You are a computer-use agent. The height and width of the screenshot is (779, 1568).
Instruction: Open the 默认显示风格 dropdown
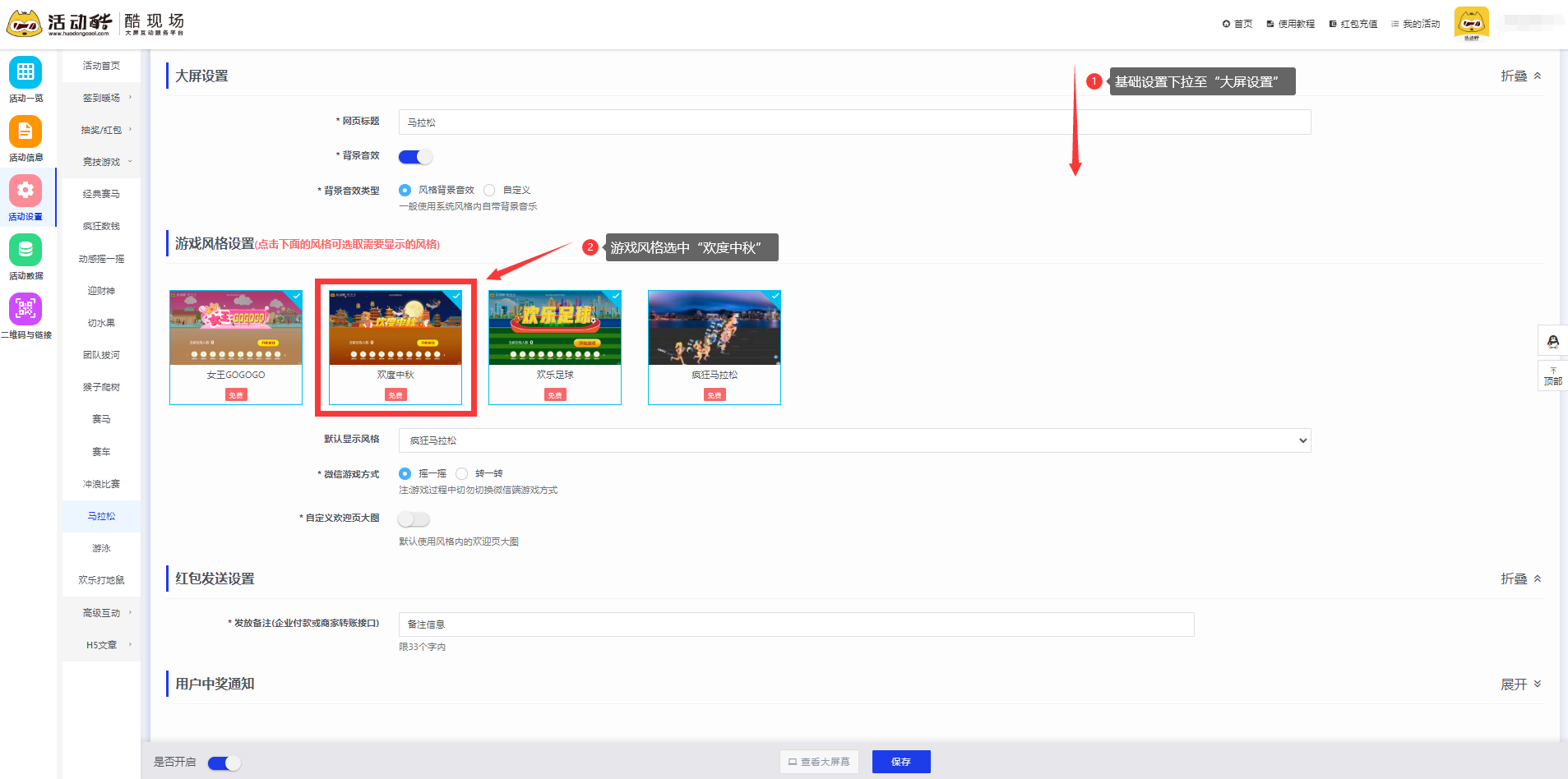[x=854, y=440]
